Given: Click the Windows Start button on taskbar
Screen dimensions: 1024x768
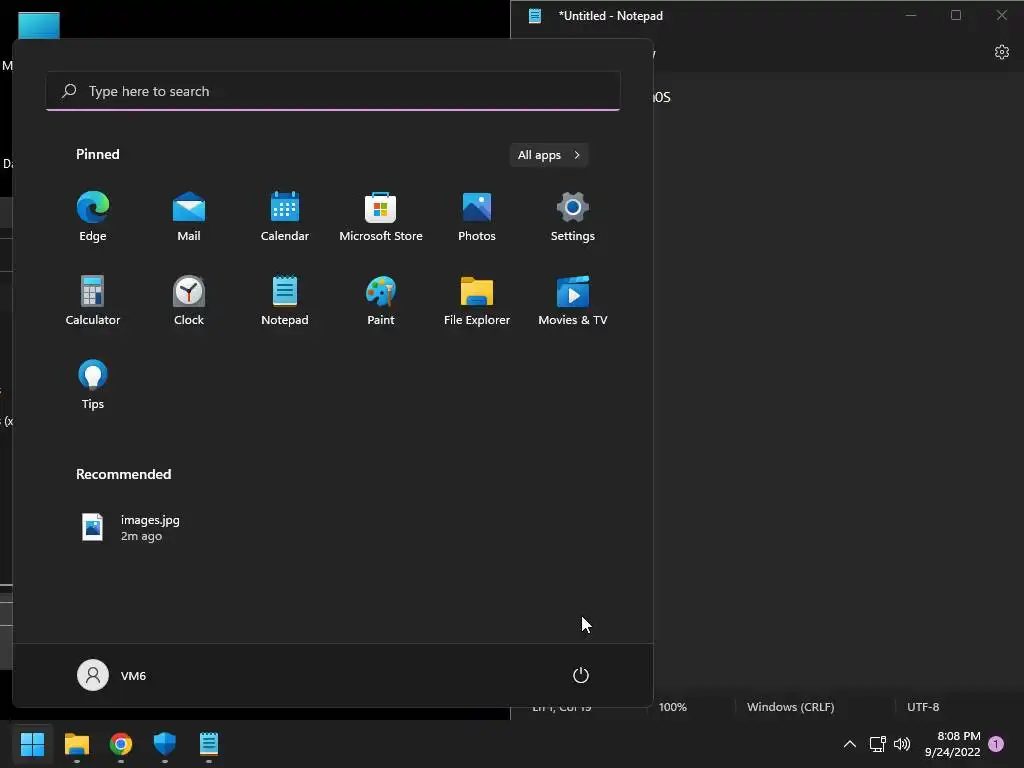Looking at the screenshot, I should click(32, 744).
